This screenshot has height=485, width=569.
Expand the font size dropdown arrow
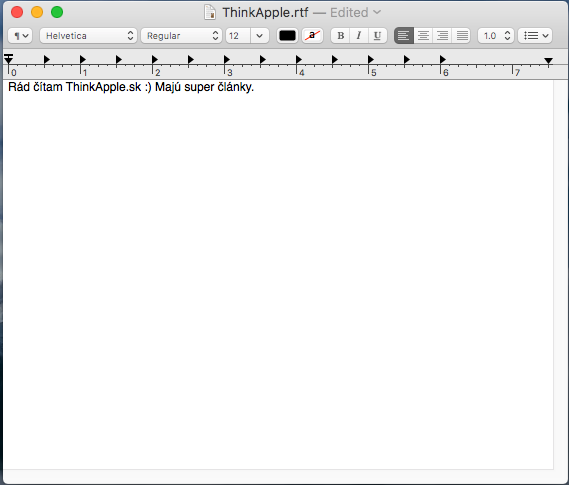coord(259,36)
